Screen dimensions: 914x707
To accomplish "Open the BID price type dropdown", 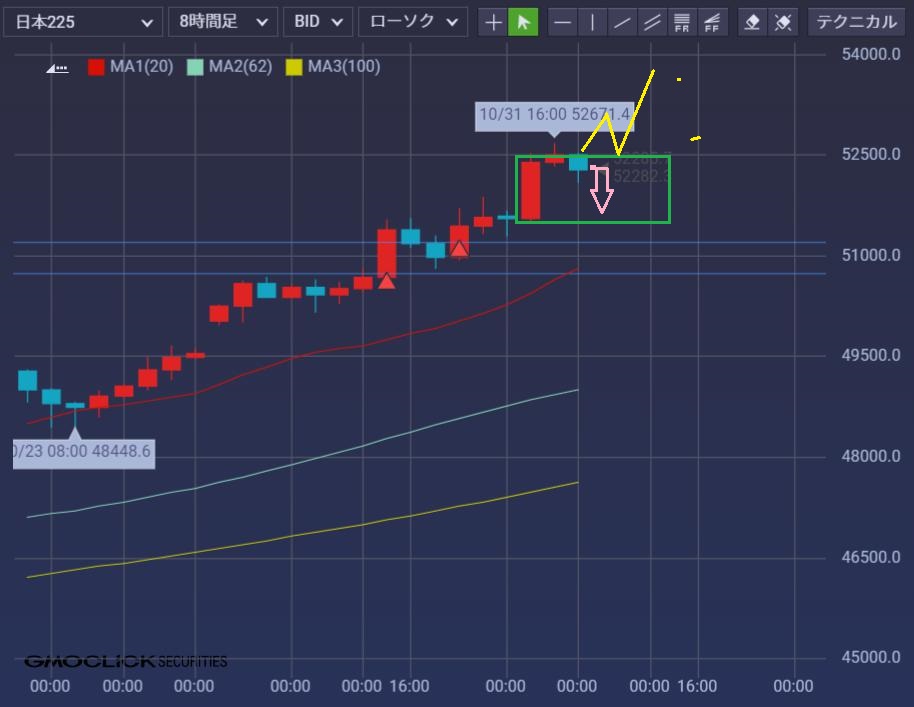I will point(318,22).
